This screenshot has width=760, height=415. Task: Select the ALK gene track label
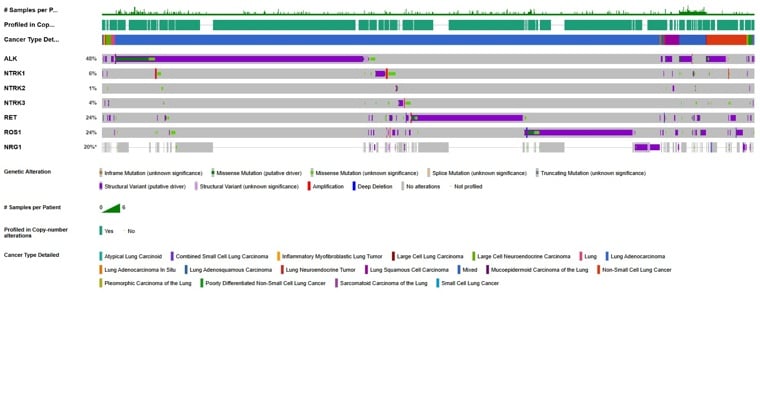point(11,59)
